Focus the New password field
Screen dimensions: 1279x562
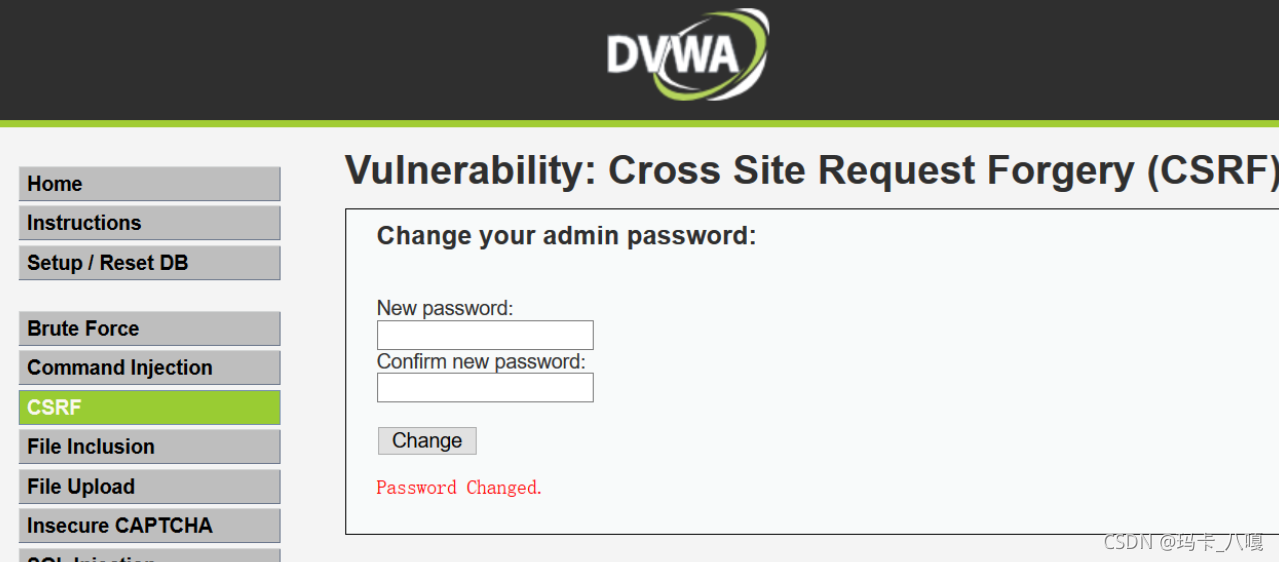click(x=485, y=335)
